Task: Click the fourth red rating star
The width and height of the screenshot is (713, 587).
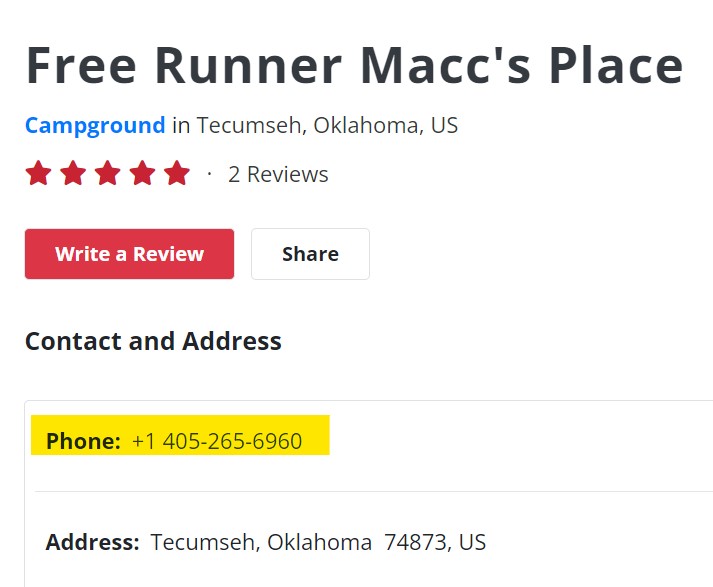Action: [142, 174]
